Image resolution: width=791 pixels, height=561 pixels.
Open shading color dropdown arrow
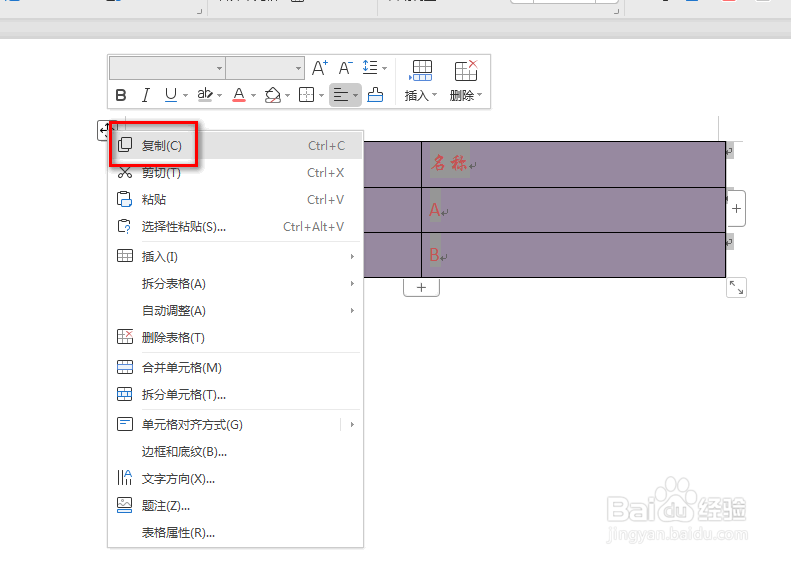tap(288, 95)
